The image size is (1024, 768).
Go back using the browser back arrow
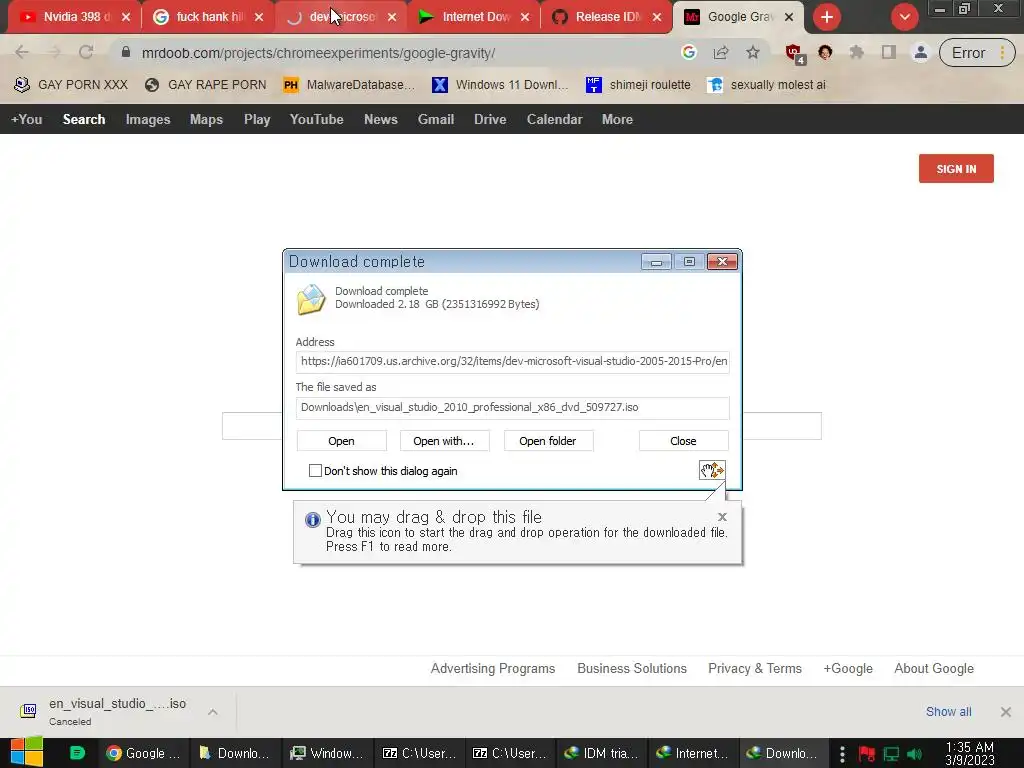[x=22, y=52]
